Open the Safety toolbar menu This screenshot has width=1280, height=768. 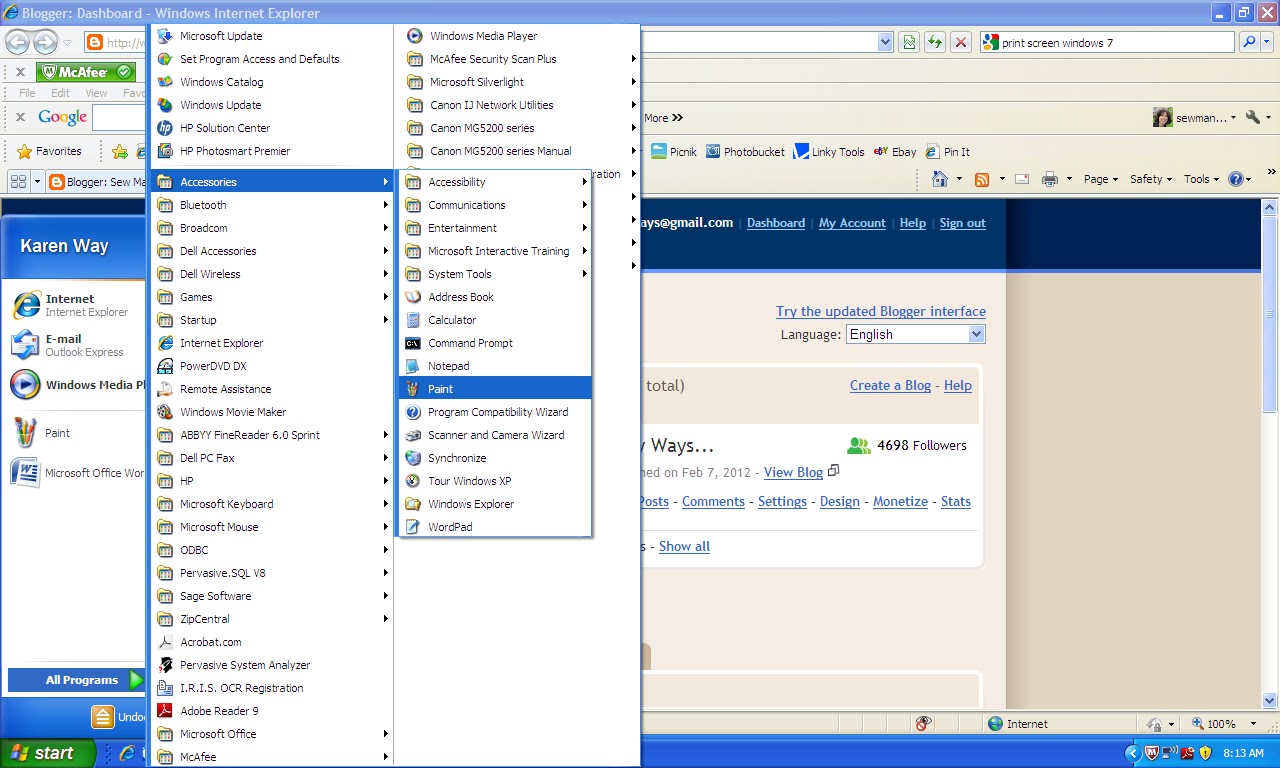(x=1151, y=179)
